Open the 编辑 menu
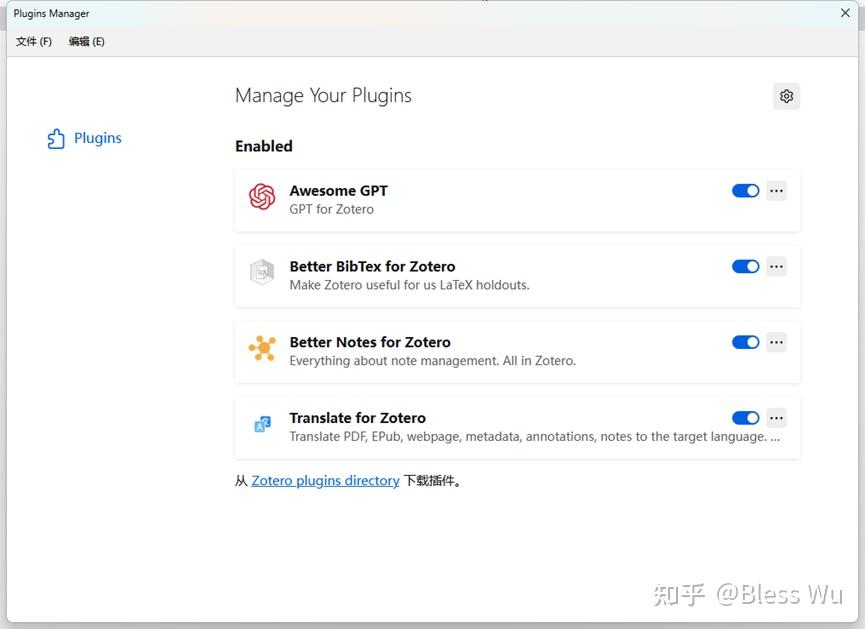The height and width of the screenshot is (629, 865). click(x=86, y=41)
